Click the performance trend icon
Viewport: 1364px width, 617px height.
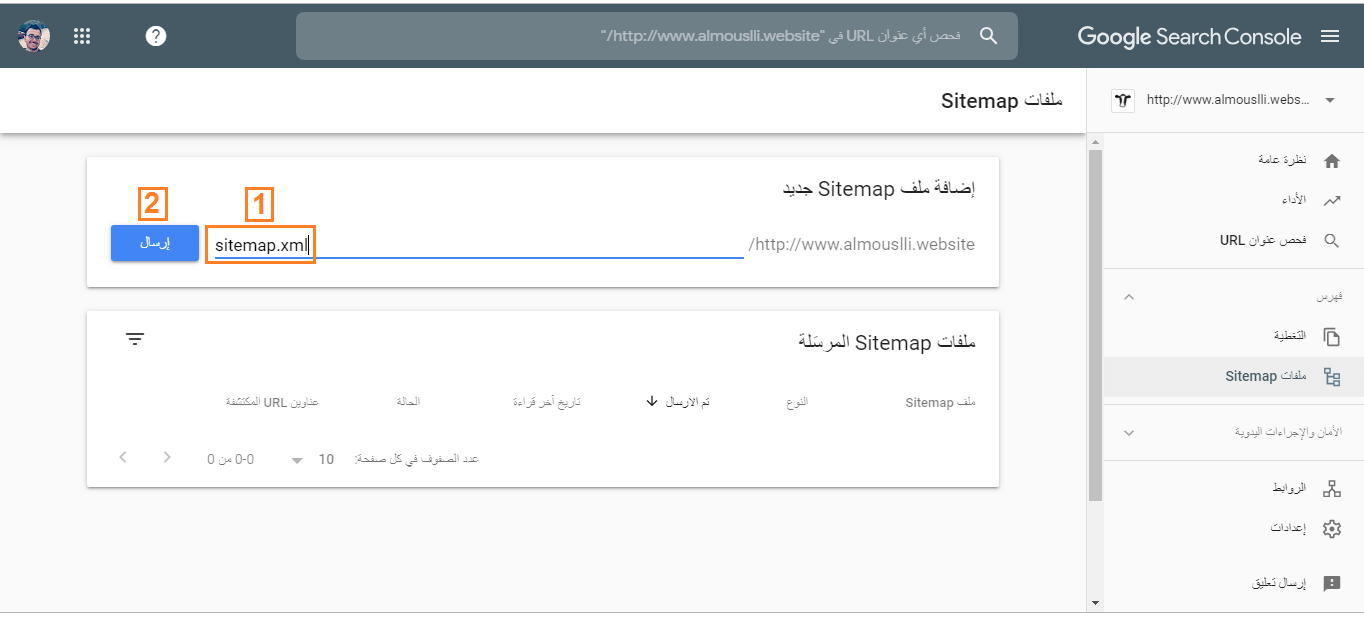(x=1331, y=200)
